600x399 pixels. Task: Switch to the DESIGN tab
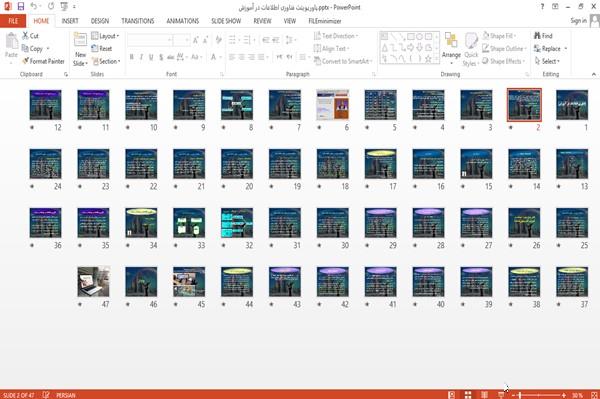[x=99, y=21]
